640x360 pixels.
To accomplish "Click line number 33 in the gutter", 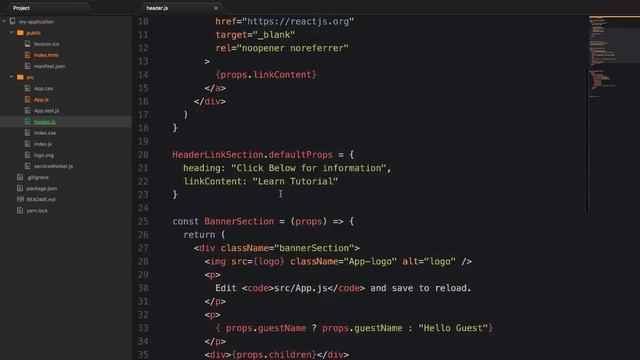I will click(143, 328).
